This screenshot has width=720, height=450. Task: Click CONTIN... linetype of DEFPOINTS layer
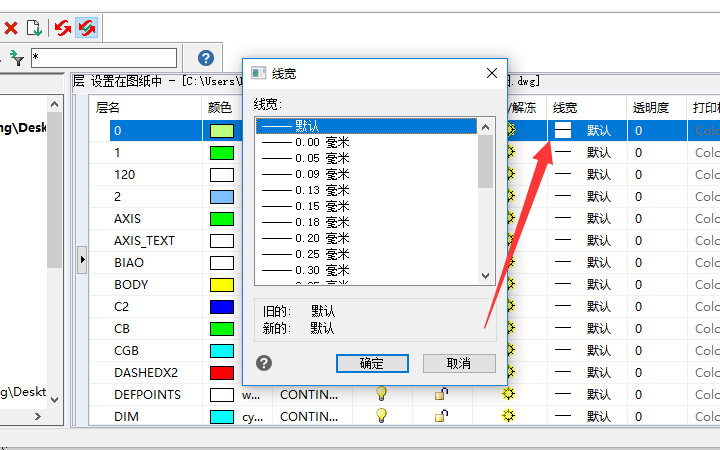tap(309, 394)
